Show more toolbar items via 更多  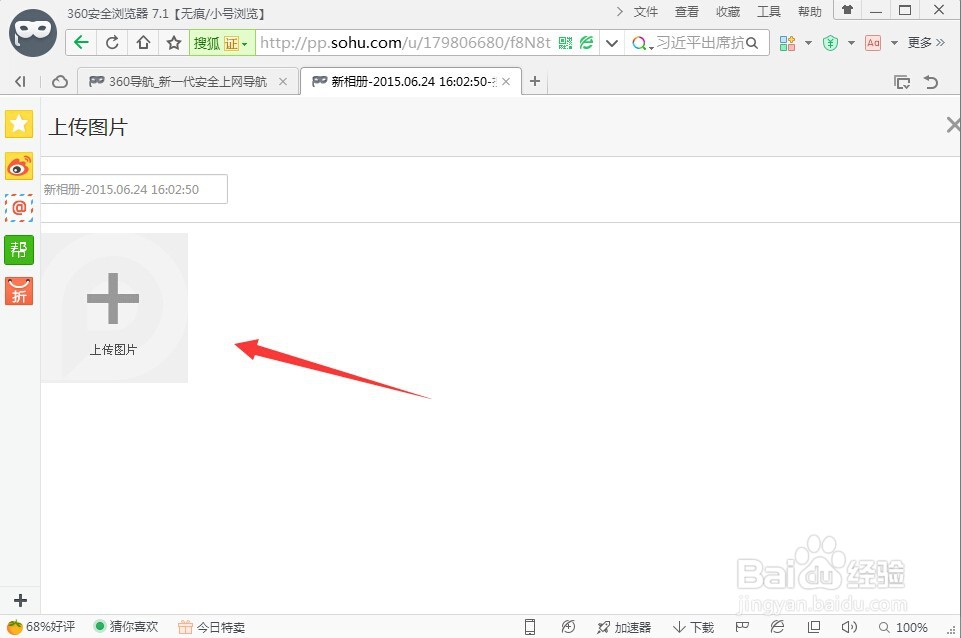click(x=926, y=42)
